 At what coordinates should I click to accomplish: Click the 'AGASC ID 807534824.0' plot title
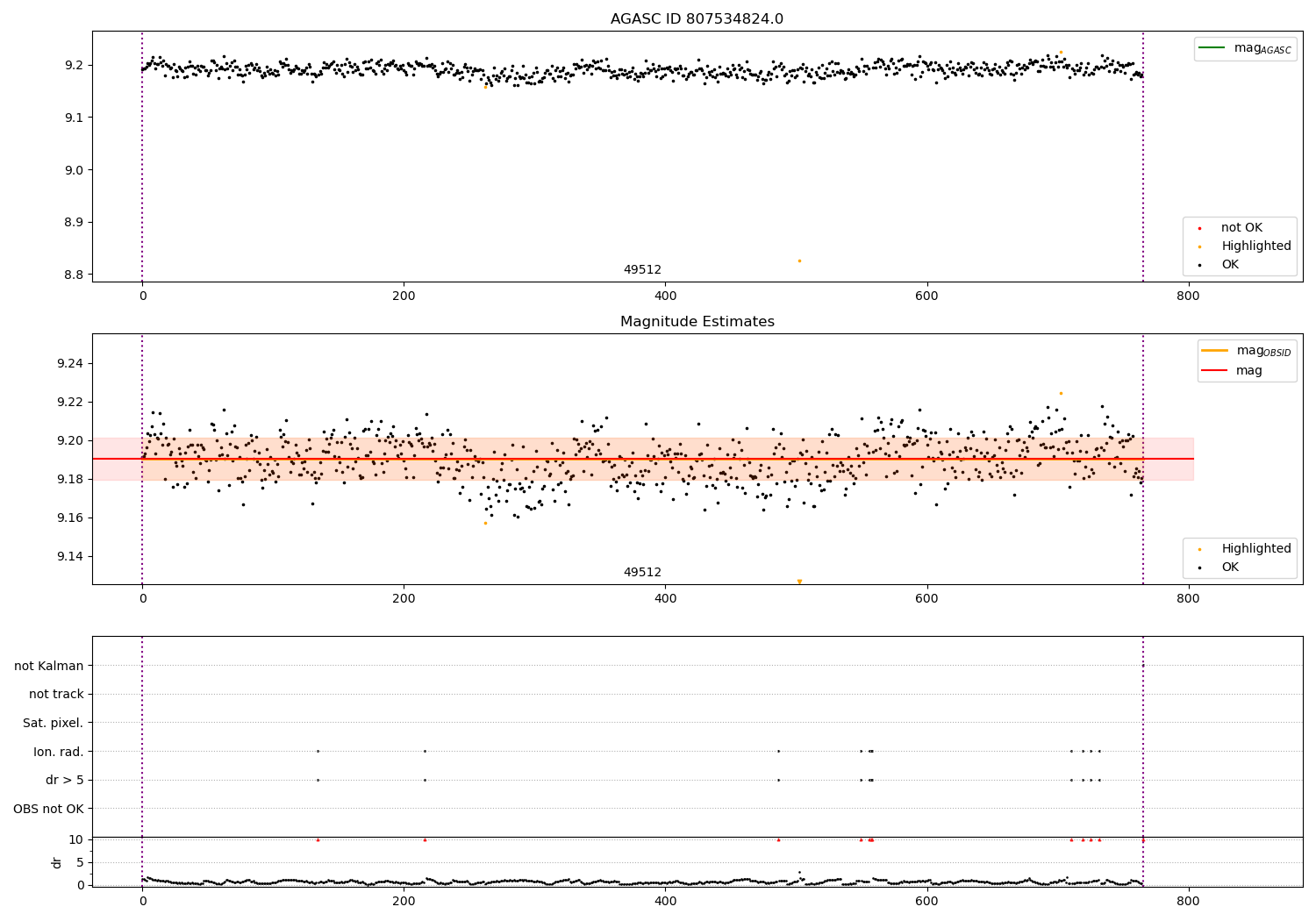tap(697, 19)
